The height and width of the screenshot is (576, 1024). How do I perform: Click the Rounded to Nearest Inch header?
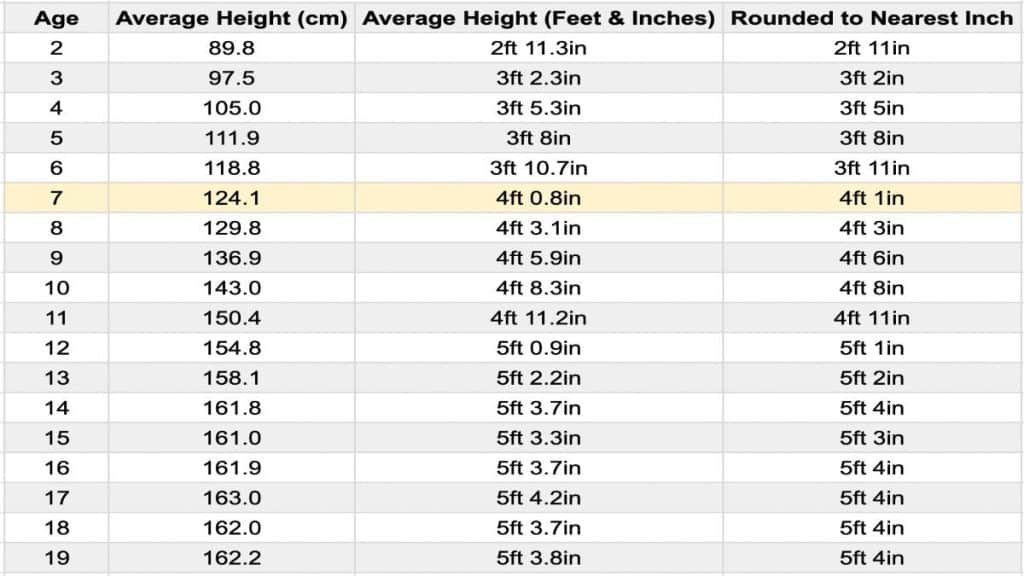871,18
